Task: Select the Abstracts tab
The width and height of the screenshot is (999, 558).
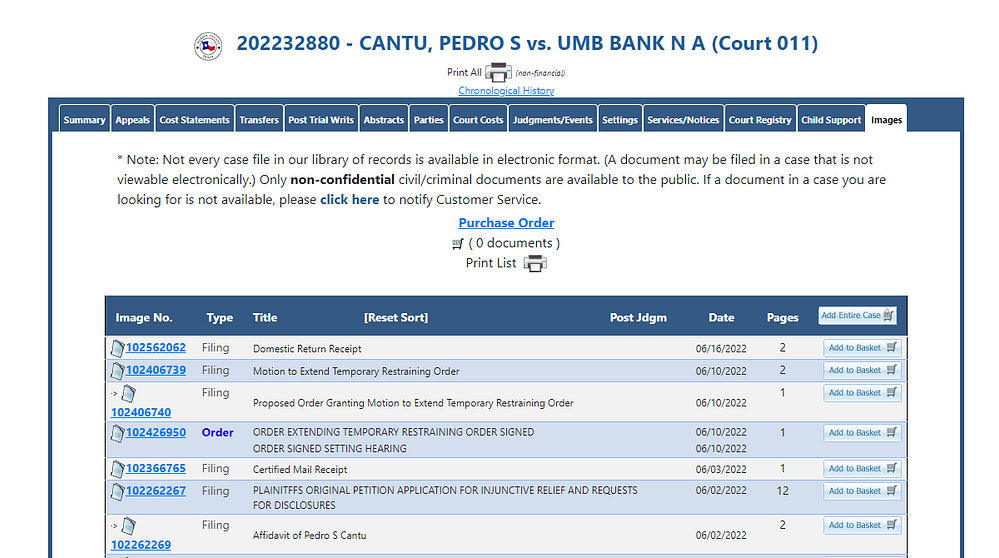Action: 384,119
